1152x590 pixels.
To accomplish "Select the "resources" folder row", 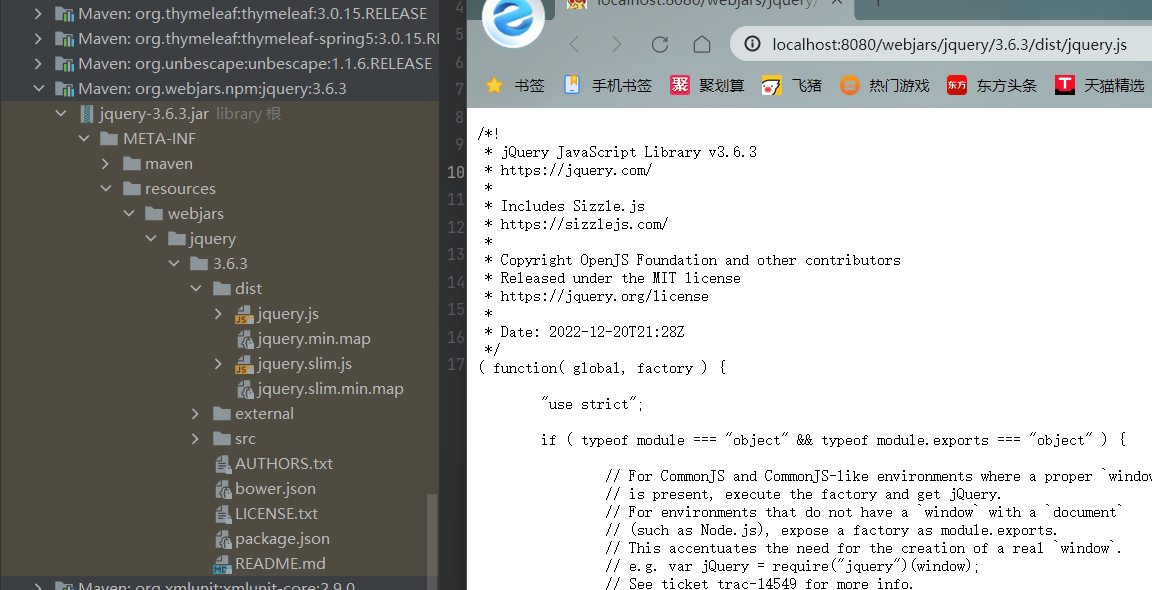I will (219, 189).
